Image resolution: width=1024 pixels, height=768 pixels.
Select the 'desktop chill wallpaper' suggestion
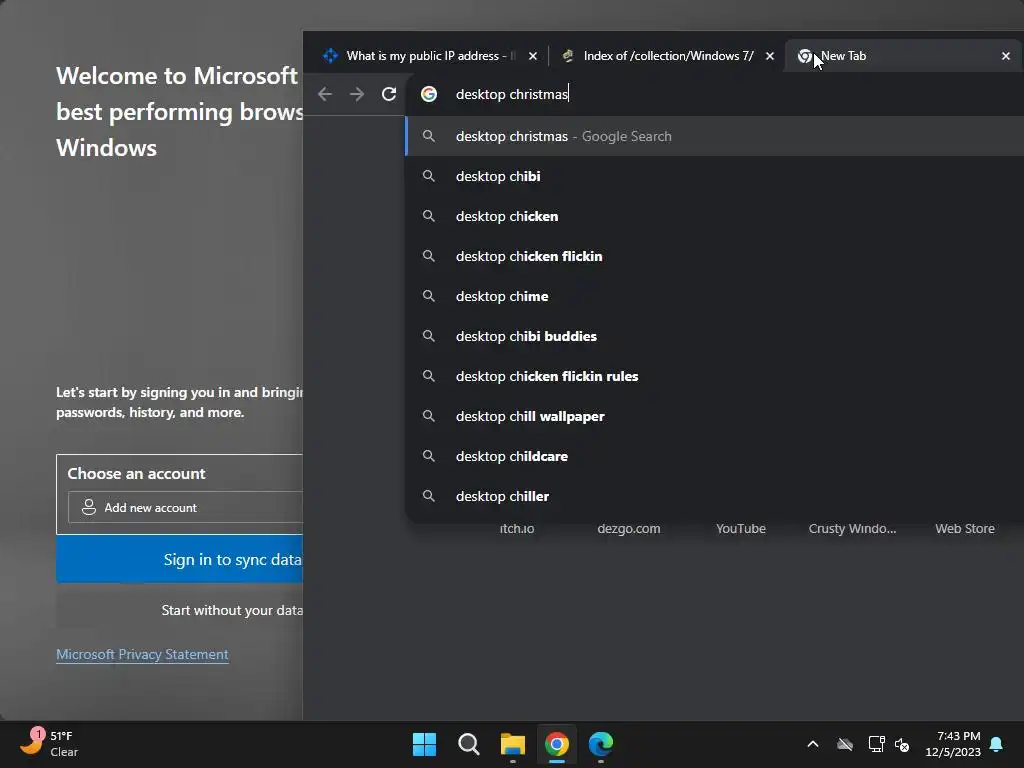tap(714, 416)
